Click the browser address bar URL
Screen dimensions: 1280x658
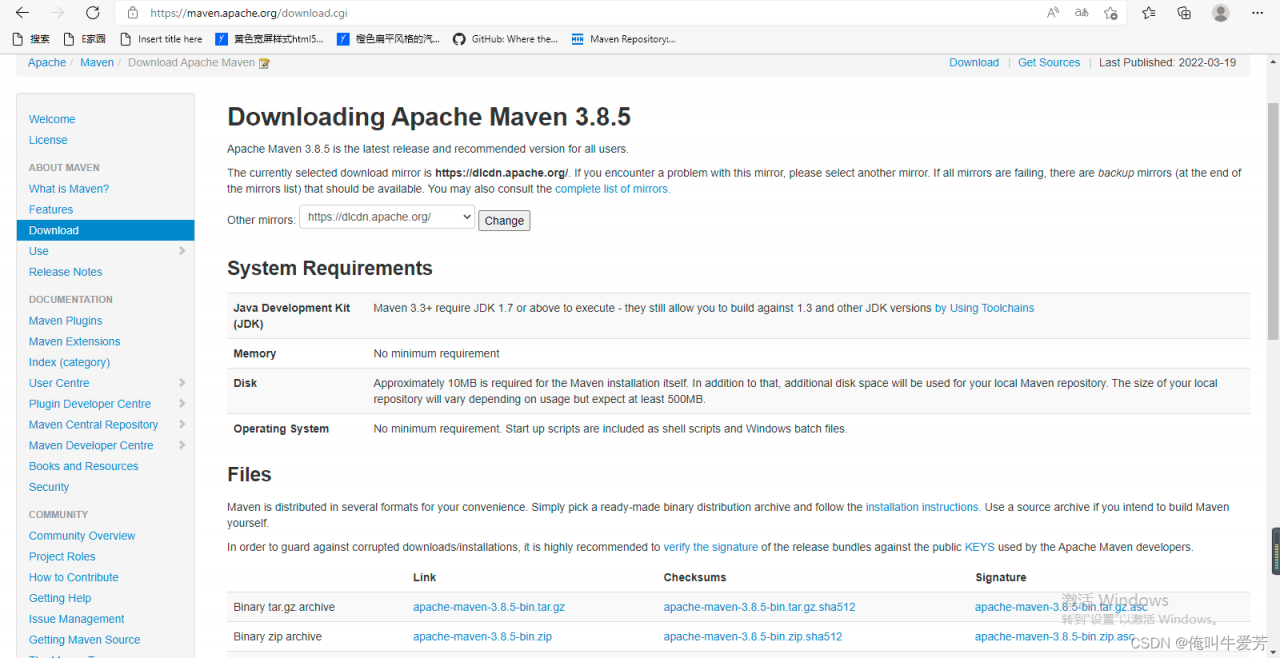(400, 13)
